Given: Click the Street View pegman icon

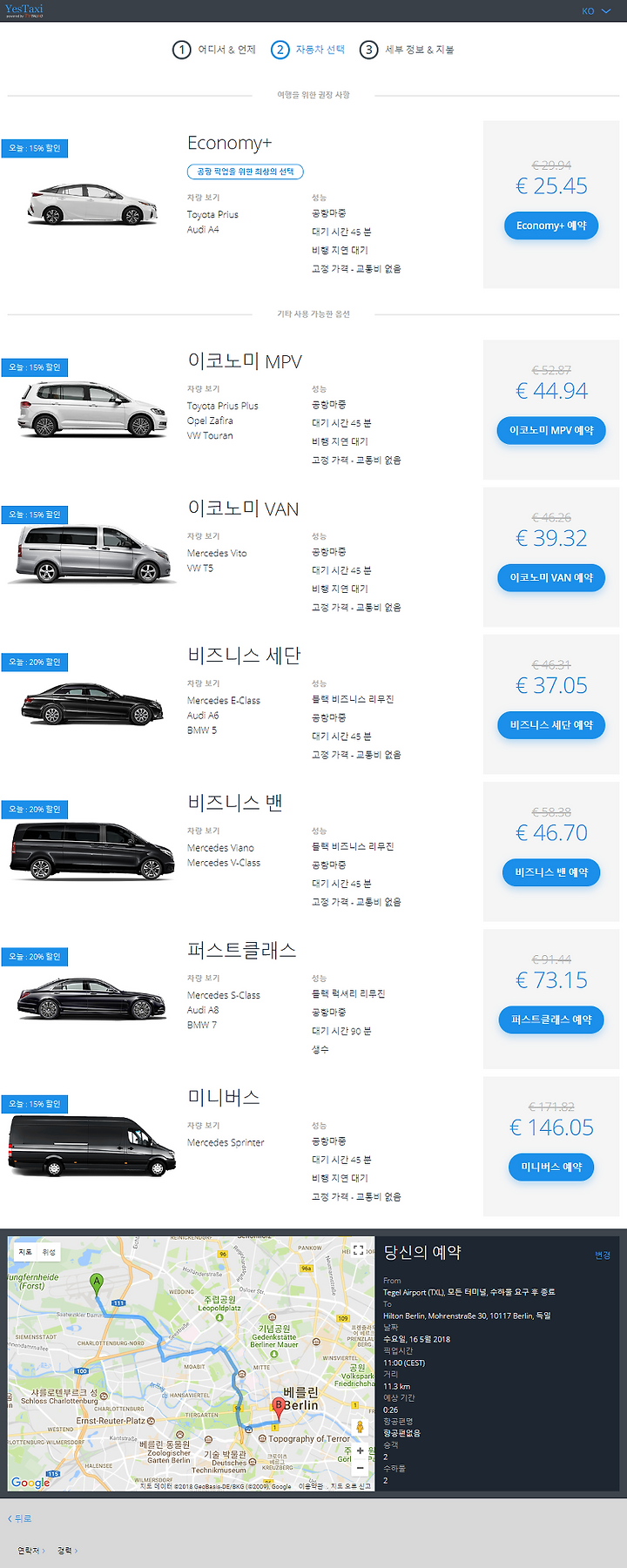Looking at the screenshot, I should pyautogui.click(x=359, y=1426).
